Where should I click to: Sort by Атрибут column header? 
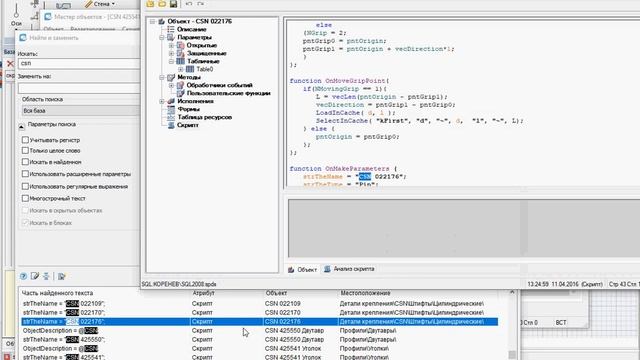pyautogui.click(x=203, y=293)
